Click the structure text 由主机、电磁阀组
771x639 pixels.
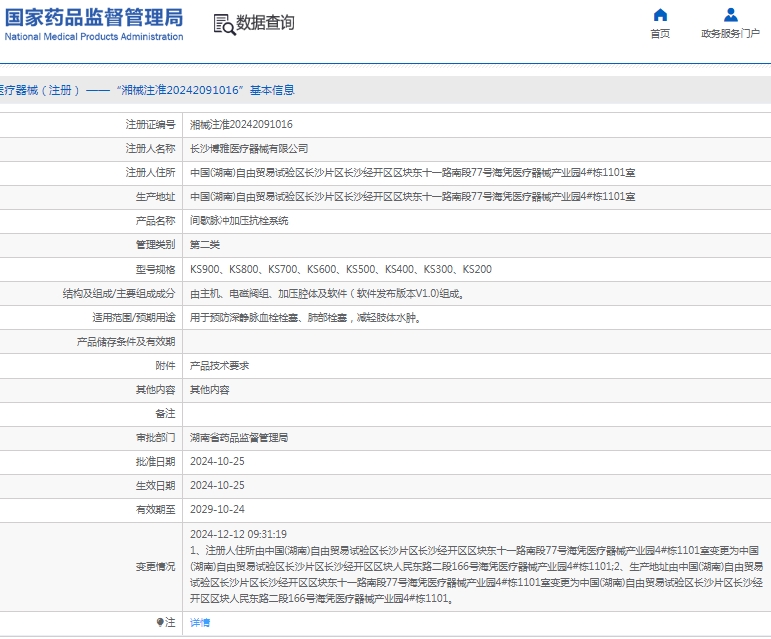click(x=327, y=293)
